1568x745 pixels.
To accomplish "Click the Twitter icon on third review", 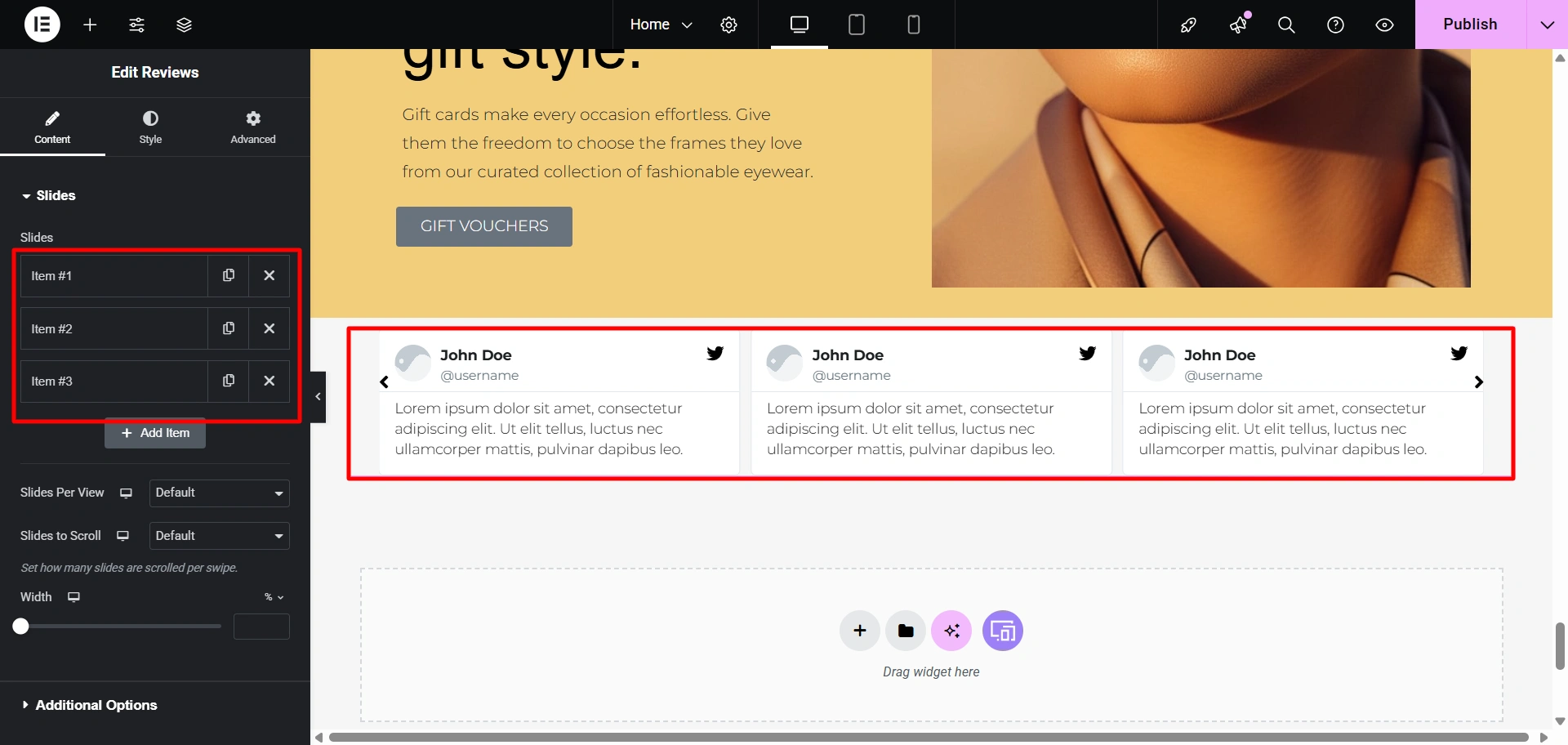I will (x=1459, y=353).
